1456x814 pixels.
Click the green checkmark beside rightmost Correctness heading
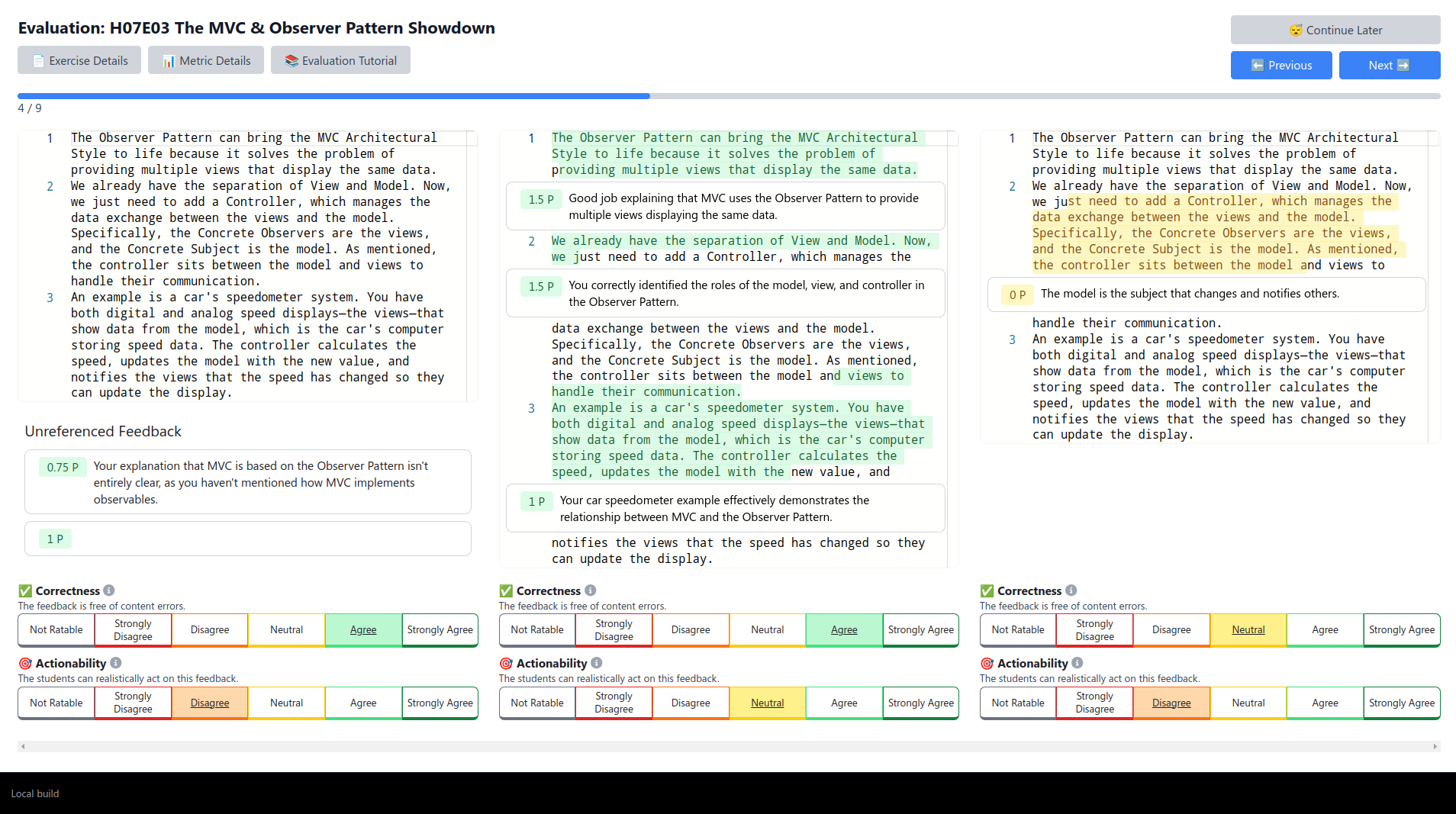(x=987, y=590)
